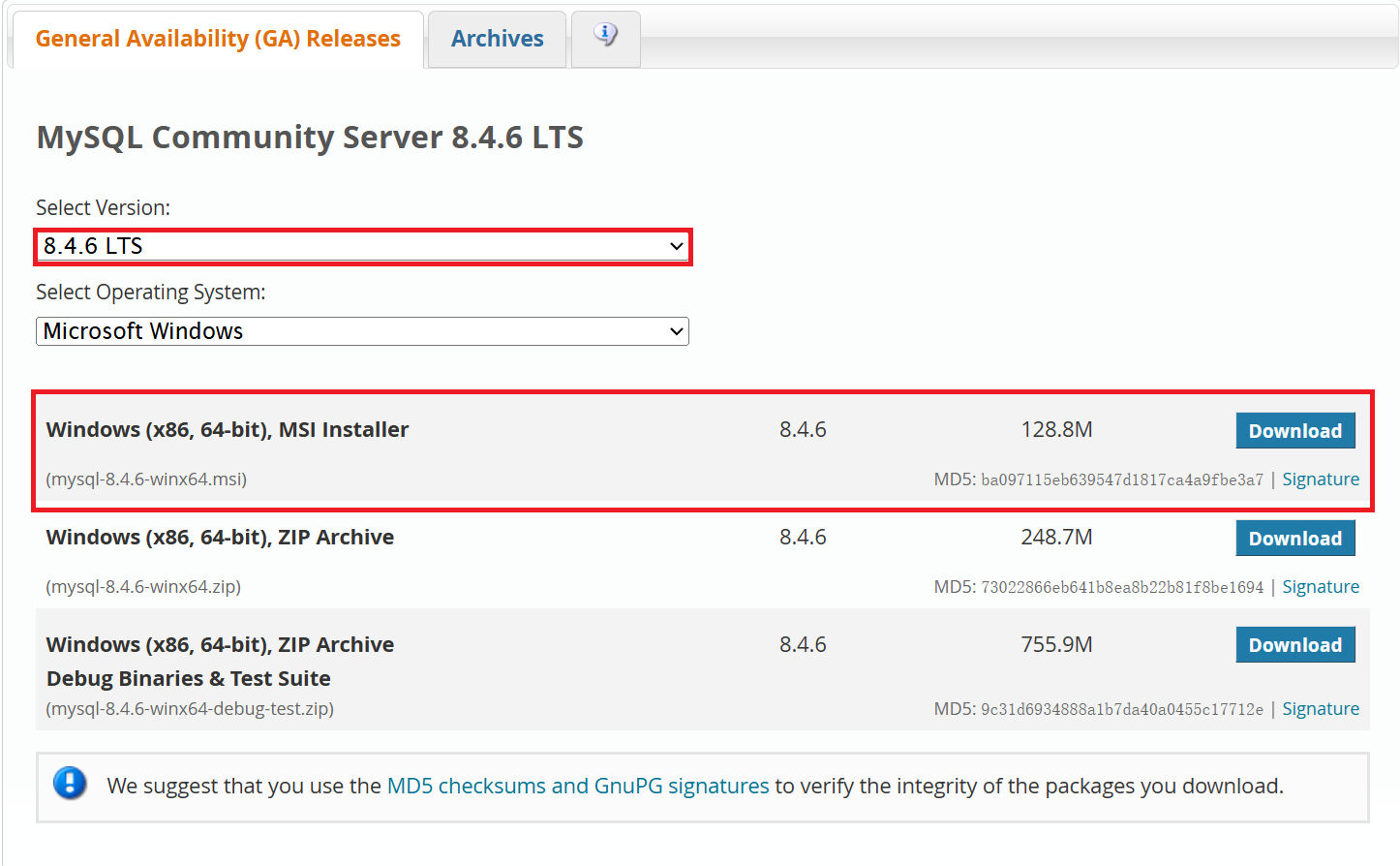Open the Signature link for Debug Binaries package
Screen dimensions: 1400x866
tap(1321, 708)
